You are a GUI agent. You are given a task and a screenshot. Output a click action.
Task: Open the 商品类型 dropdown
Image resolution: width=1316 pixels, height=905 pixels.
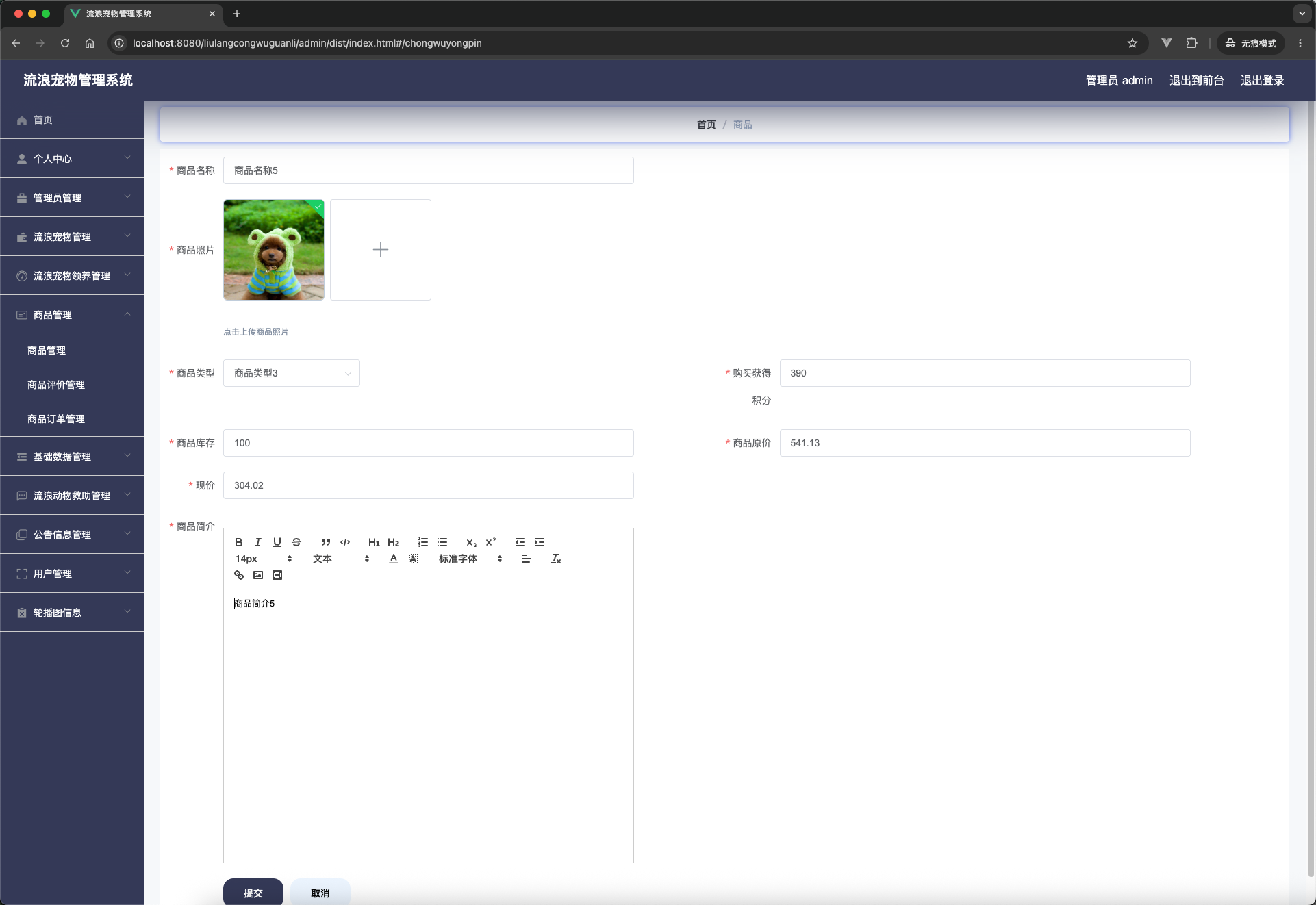click(x=292, y=373)
